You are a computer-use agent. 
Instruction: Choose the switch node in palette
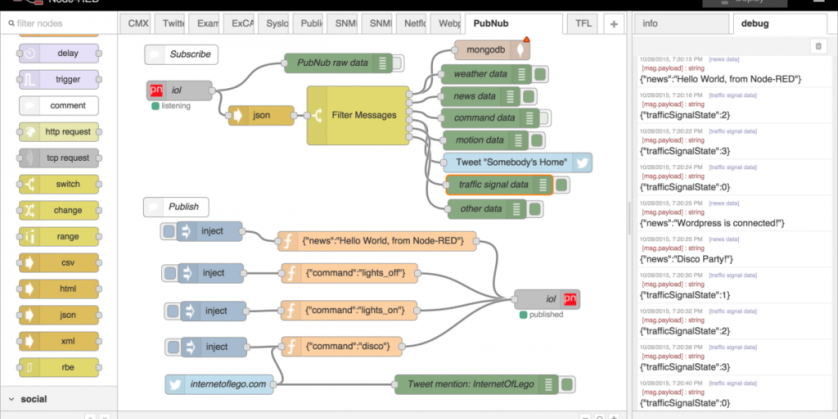pyautogui.click(x=59, y=184)
